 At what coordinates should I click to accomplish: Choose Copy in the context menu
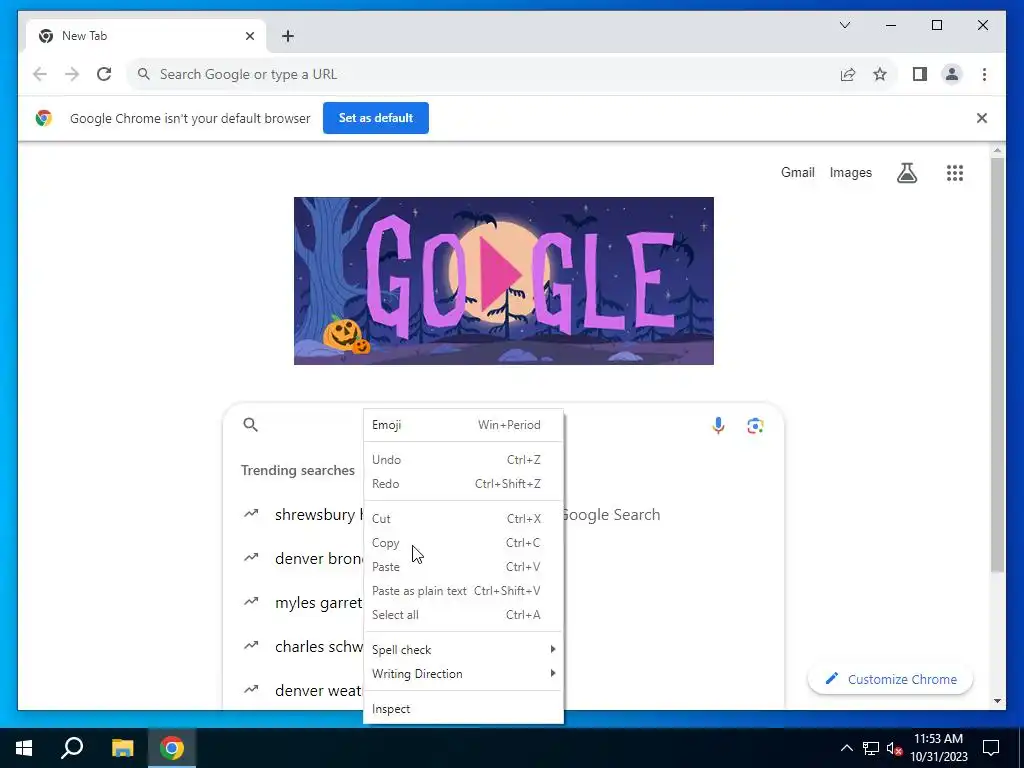(x=463, y=543)
